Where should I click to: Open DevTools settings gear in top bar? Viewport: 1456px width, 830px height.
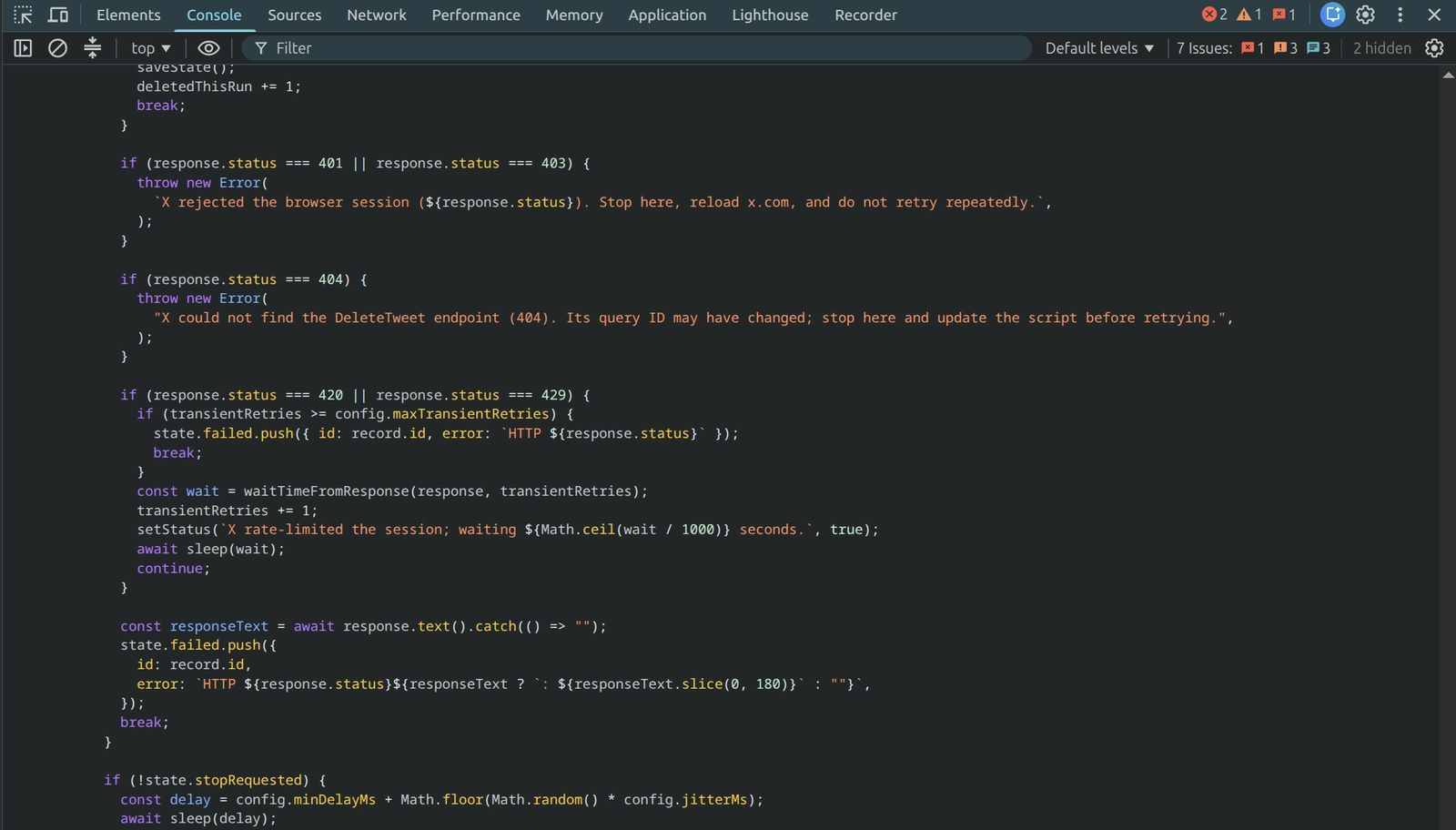click(1365, 15)
